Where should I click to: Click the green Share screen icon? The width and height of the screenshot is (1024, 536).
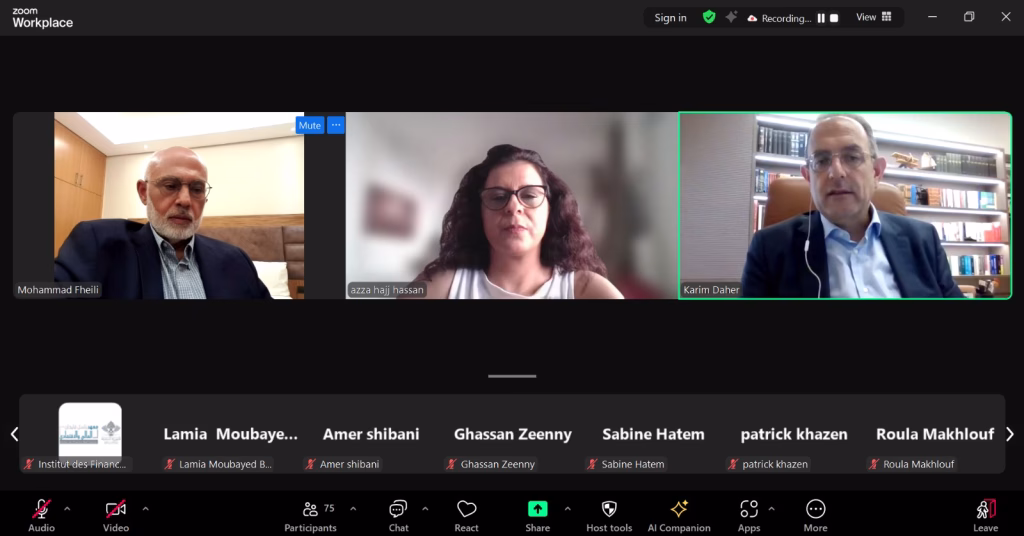click(x=538, y=509)
